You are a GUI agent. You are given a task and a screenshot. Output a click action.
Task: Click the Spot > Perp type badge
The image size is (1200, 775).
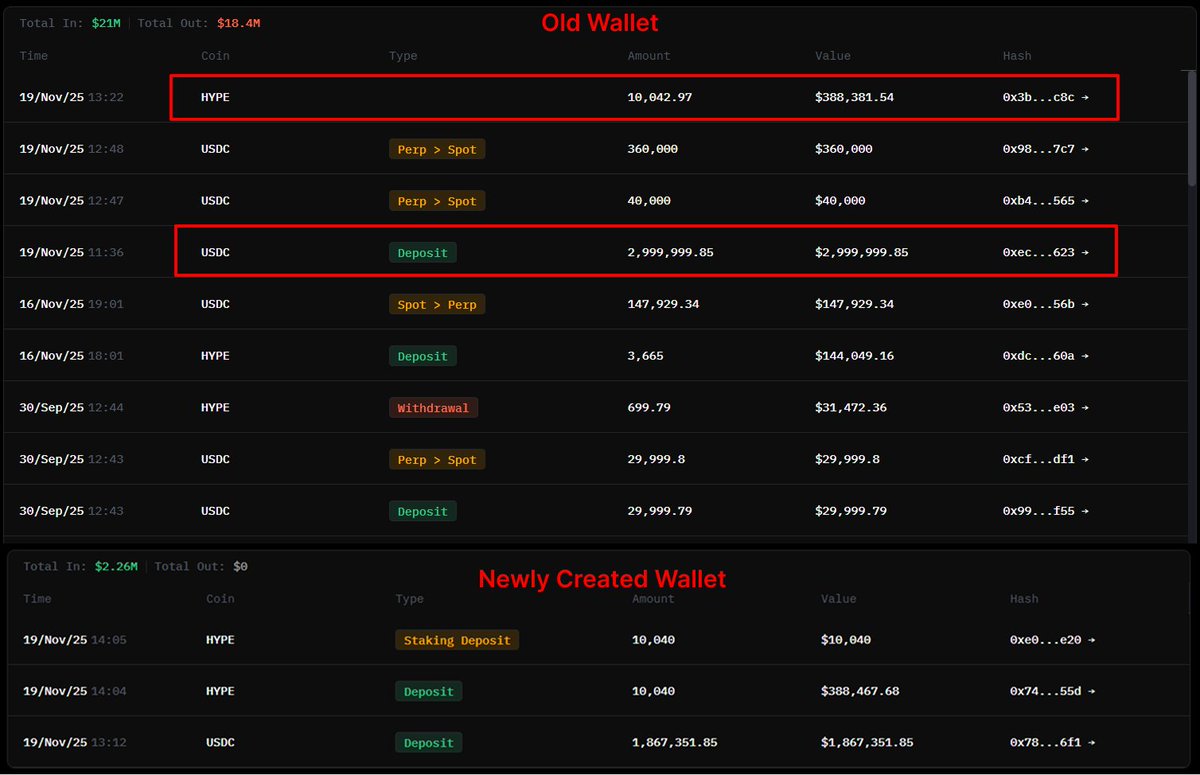click(x=437, y=305)
